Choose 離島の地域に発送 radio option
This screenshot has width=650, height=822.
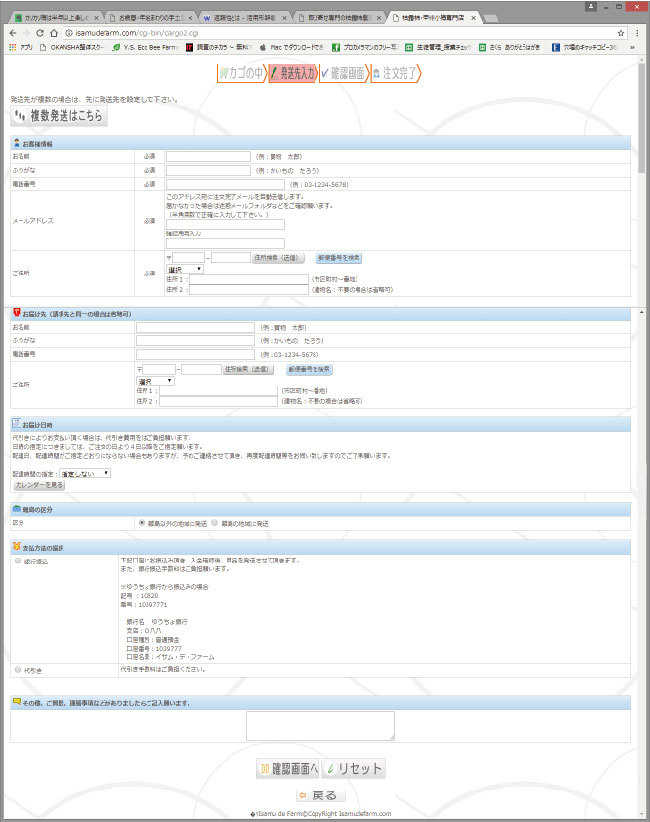click(x=214, y=523)
